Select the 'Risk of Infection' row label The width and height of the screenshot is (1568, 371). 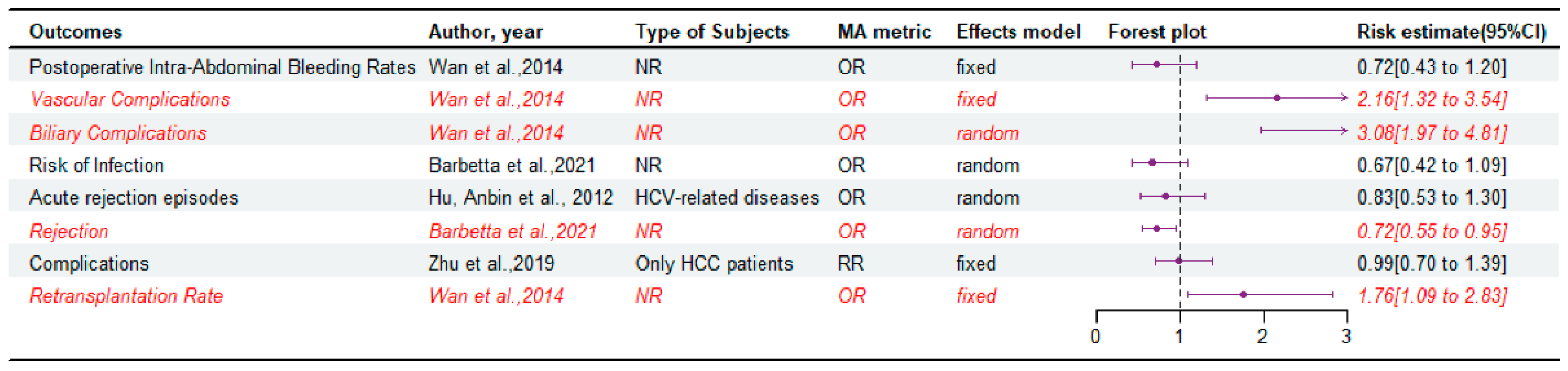tap(96, 165)
